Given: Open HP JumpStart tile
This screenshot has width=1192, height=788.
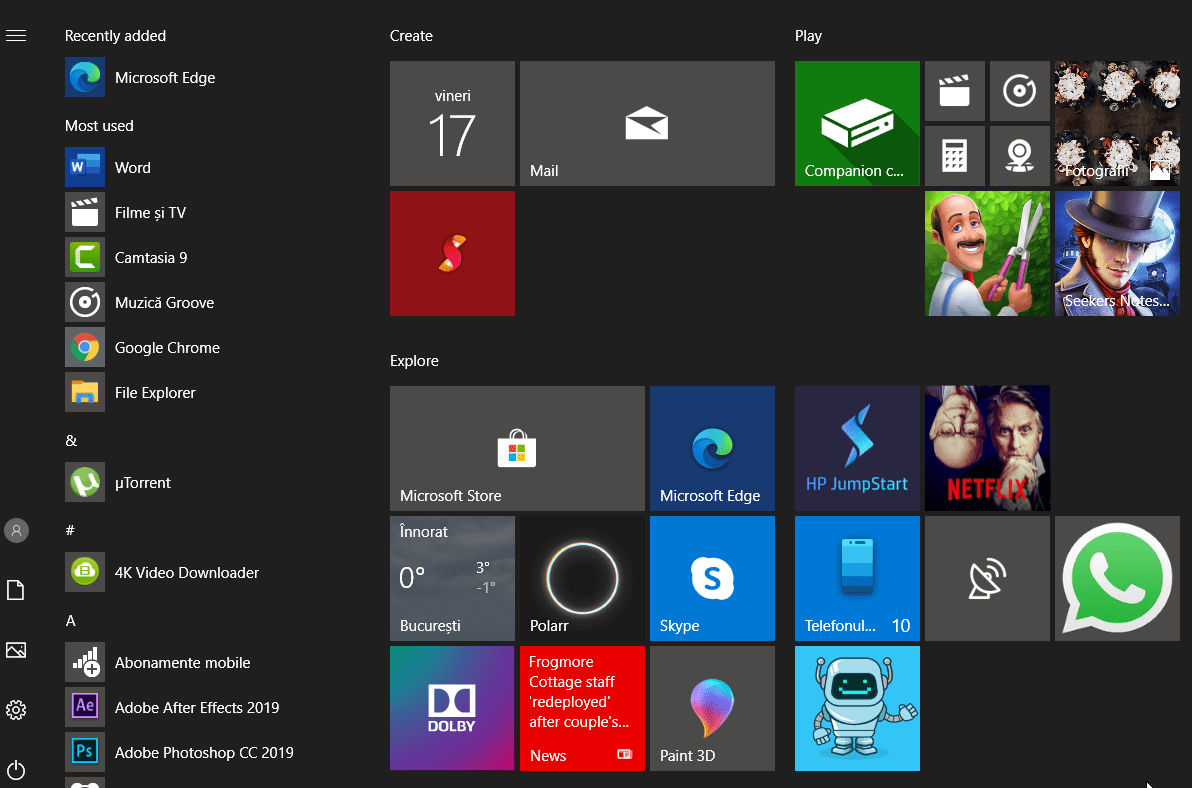Looking at the screenshot, I should coord(857,448).
